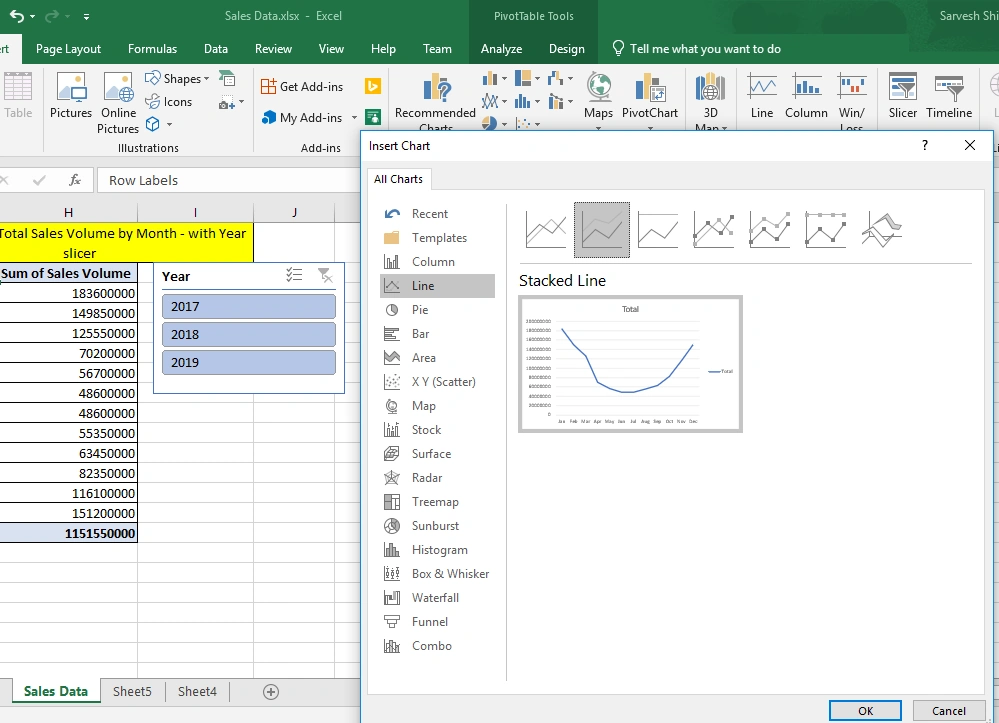Clear the Year slicer filter
The width and height of the screenshot is (999, 723).
(x=325, y=275)
